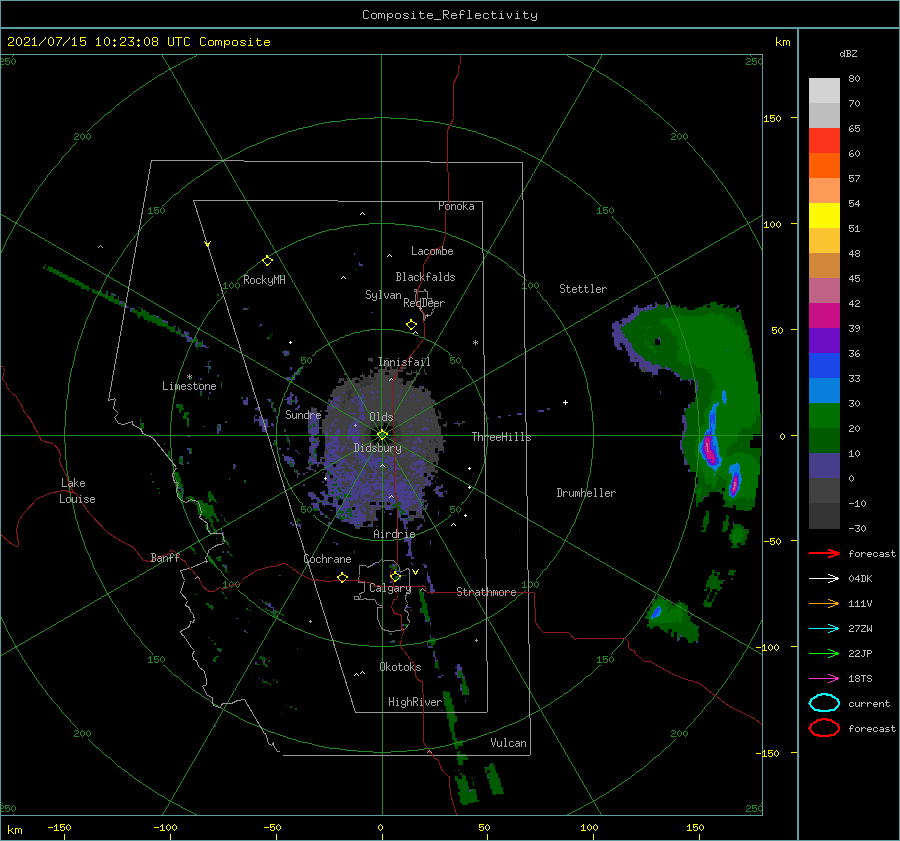Click the yellow diamond radar center marker
Image resolution: width=900 pixels, height=841 pixels.
click(382, 435)
